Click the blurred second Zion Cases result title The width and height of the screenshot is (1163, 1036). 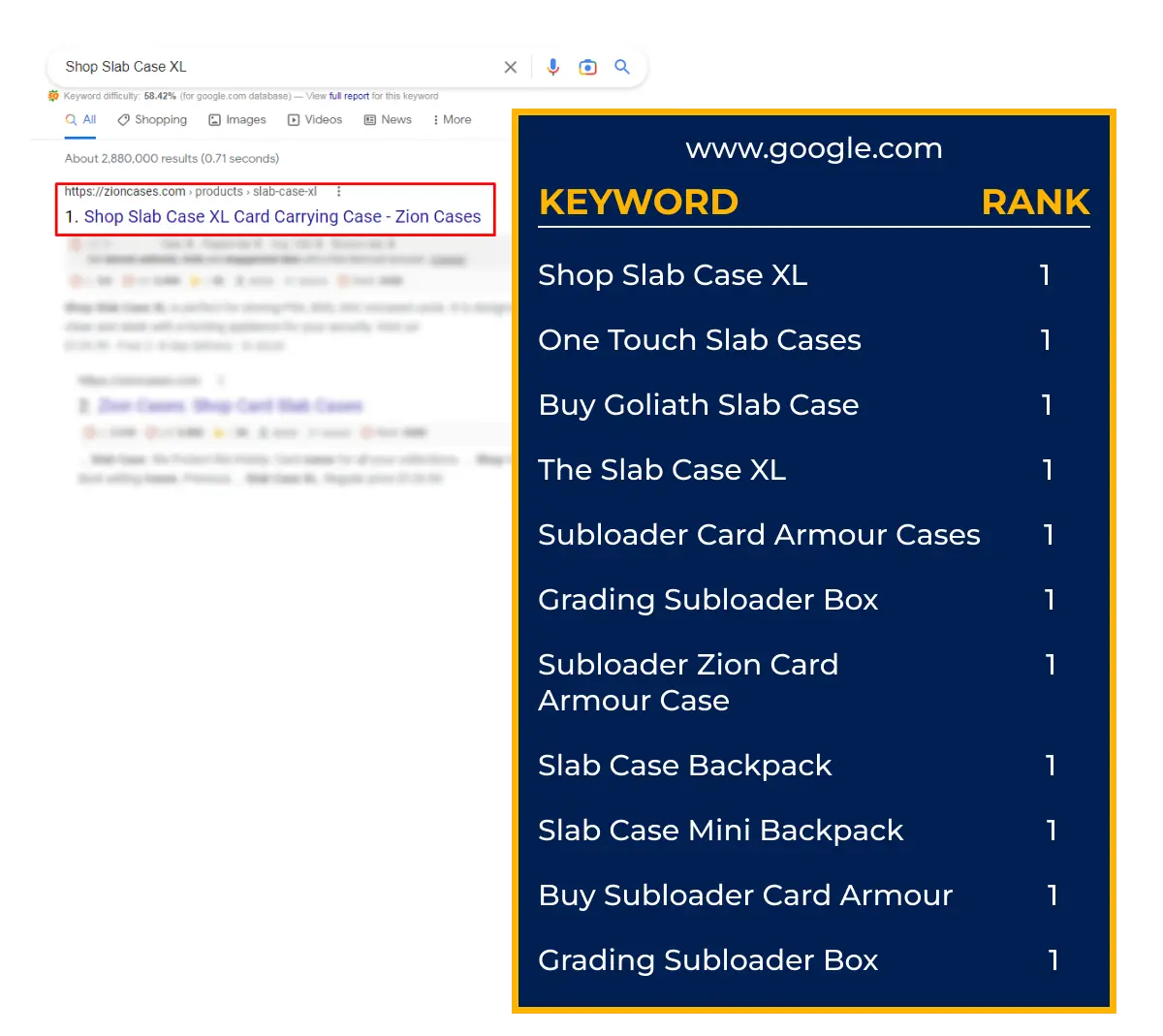pyautogui.click(x=231, y=405)
